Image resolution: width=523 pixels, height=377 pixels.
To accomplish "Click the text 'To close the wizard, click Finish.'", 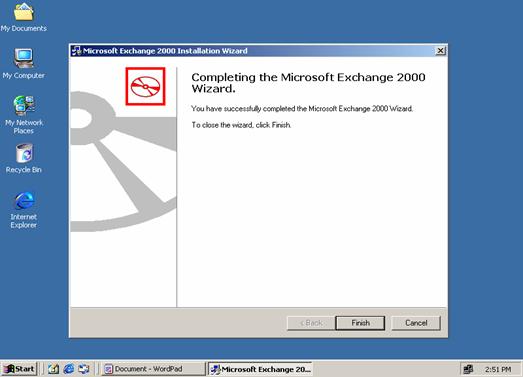I will pyautogui.click(x=241, y=125).
